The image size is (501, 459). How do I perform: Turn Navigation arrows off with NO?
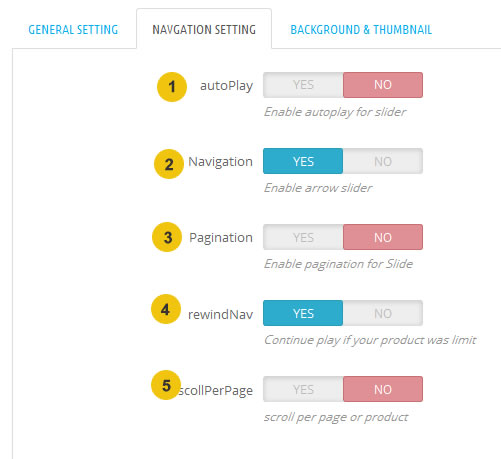click(x=383, y=161)
